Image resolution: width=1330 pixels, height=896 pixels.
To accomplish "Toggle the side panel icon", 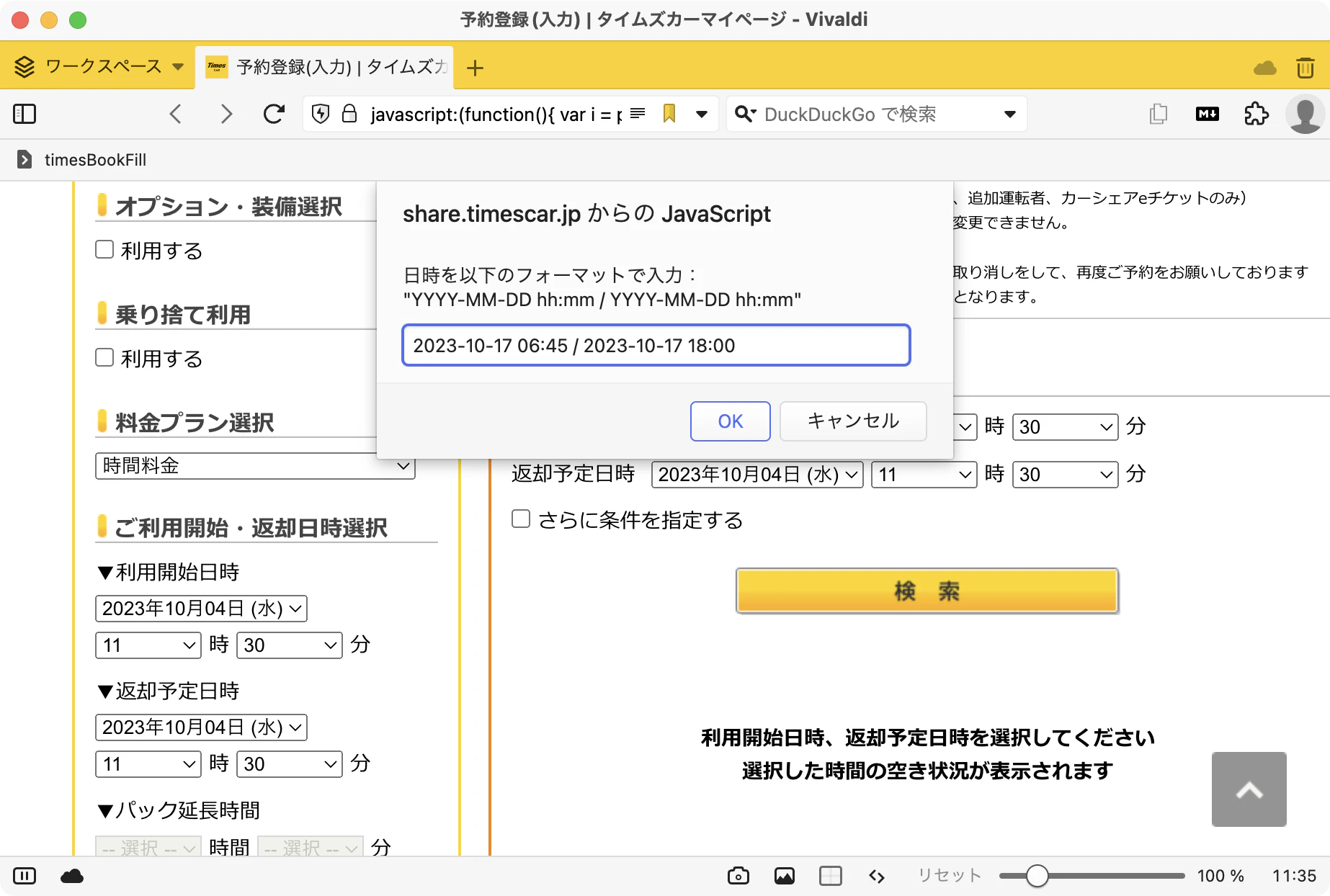I will tap(24, 114).
